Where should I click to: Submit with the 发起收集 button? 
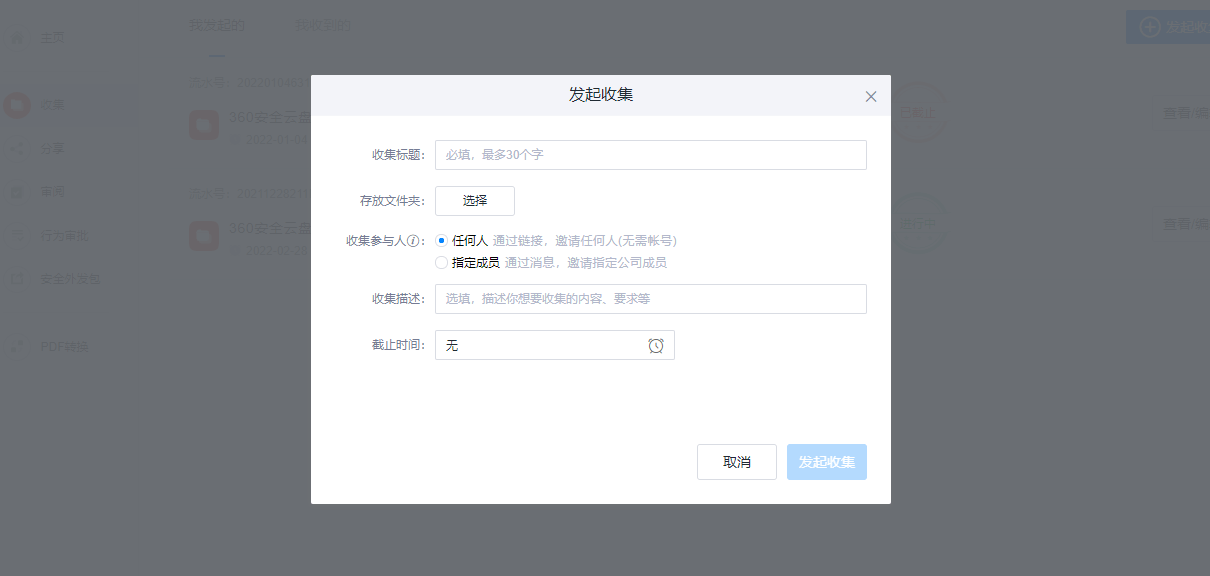(x=826, y=461)
